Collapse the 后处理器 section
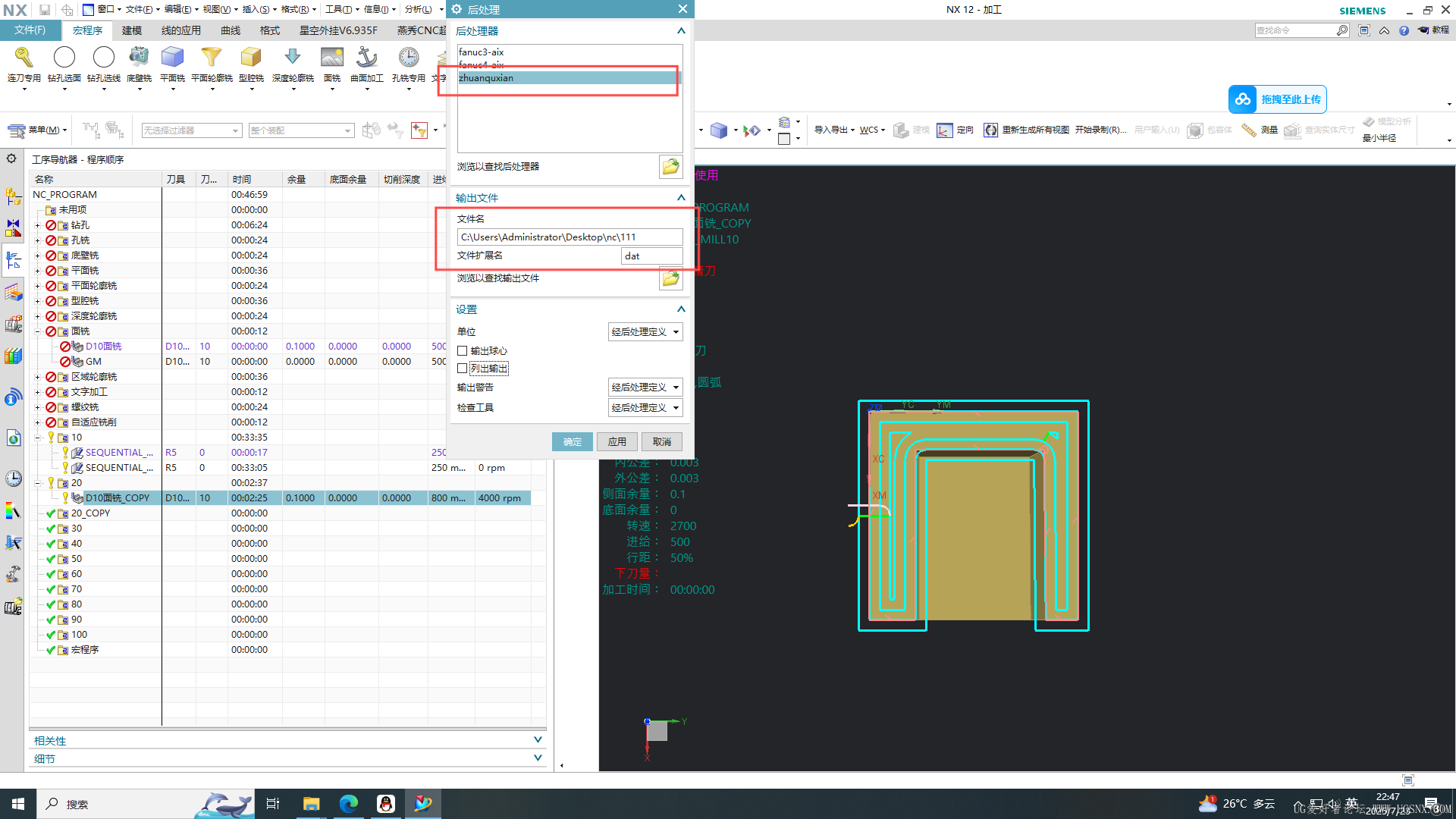The width and height of the screenshot is (1456, 819). 680,31
